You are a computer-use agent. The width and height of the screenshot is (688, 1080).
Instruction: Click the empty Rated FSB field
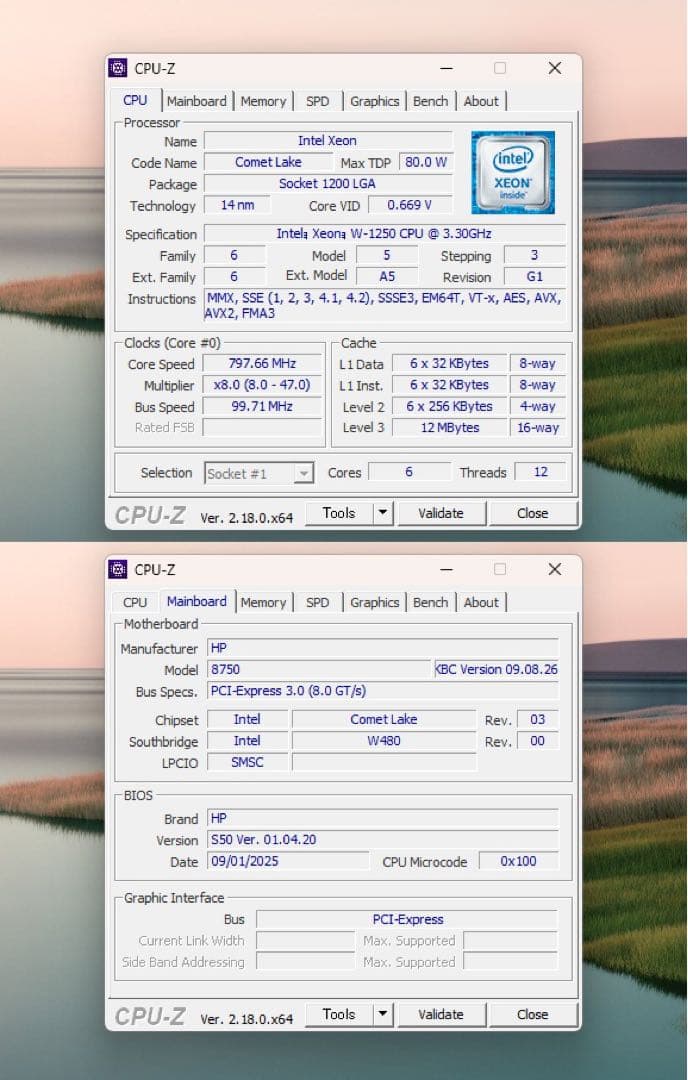coord(262,428)
